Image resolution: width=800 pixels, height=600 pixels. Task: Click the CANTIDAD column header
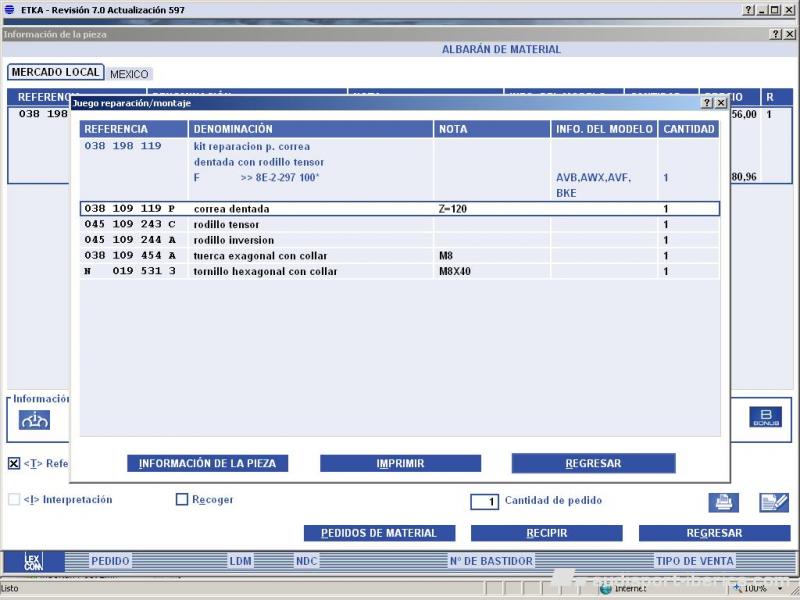[689, 129]
